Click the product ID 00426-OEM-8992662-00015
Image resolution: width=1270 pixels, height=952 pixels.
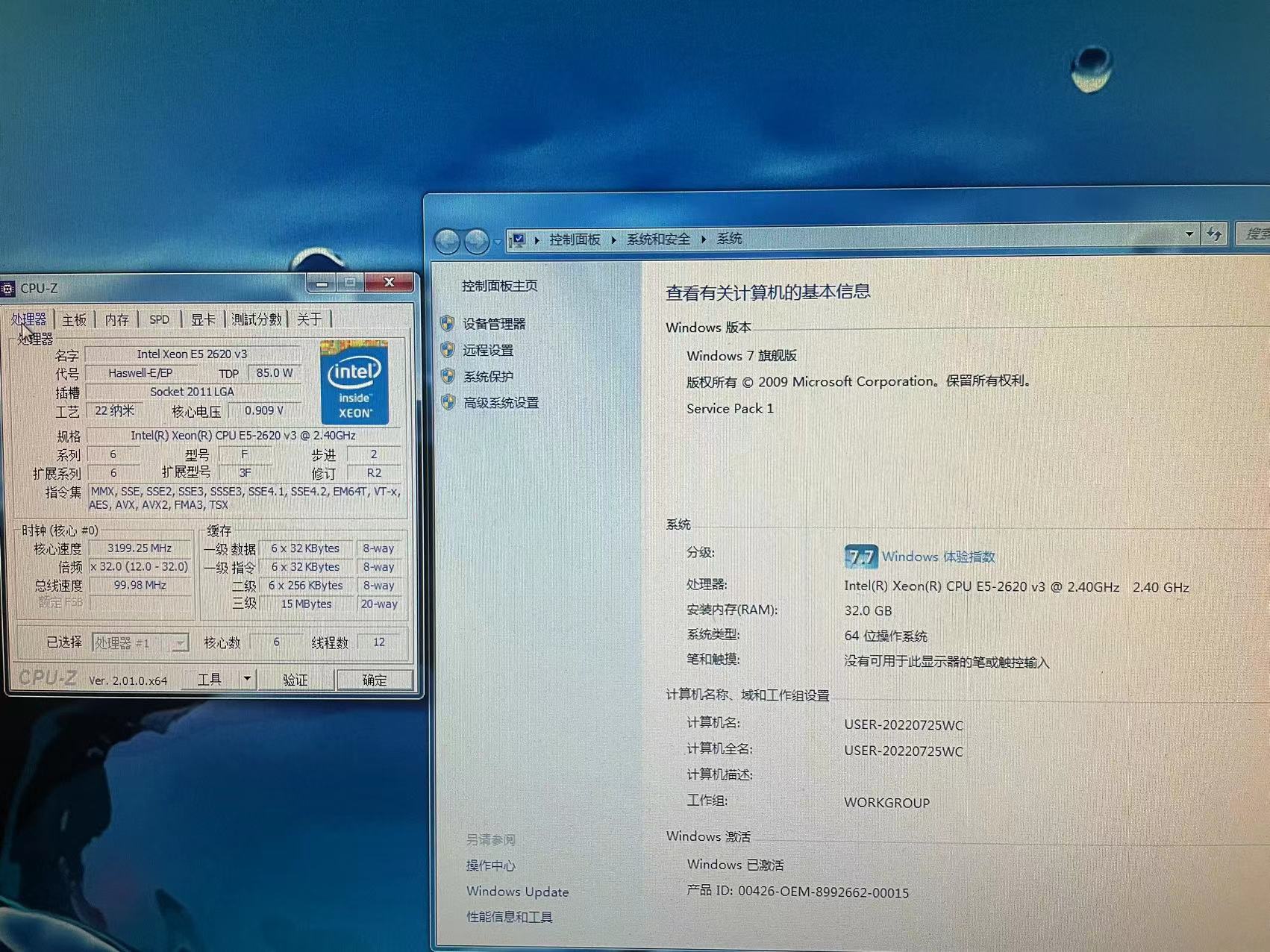pyautogui.click(x=823, y=892)
